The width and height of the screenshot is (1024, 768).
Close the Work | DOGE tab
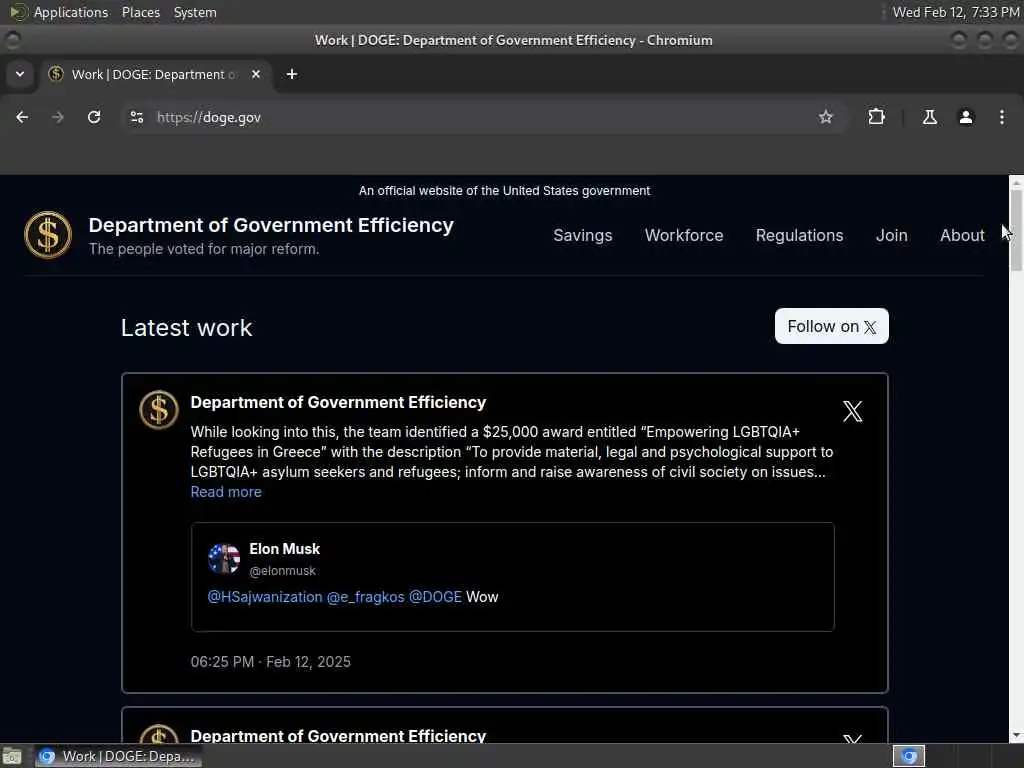tap(256, 74)
